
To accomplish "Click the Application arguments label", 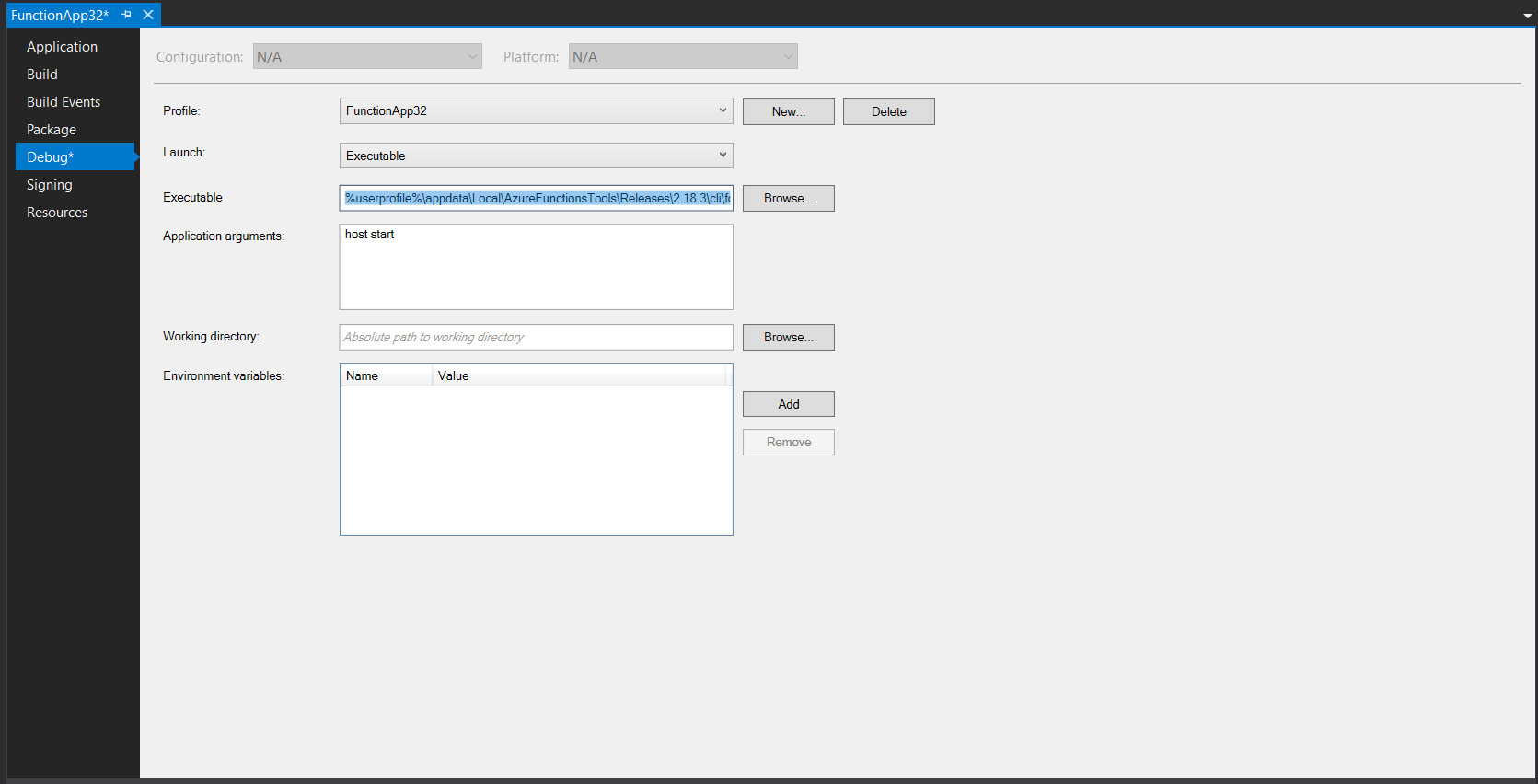I will 224,236.
